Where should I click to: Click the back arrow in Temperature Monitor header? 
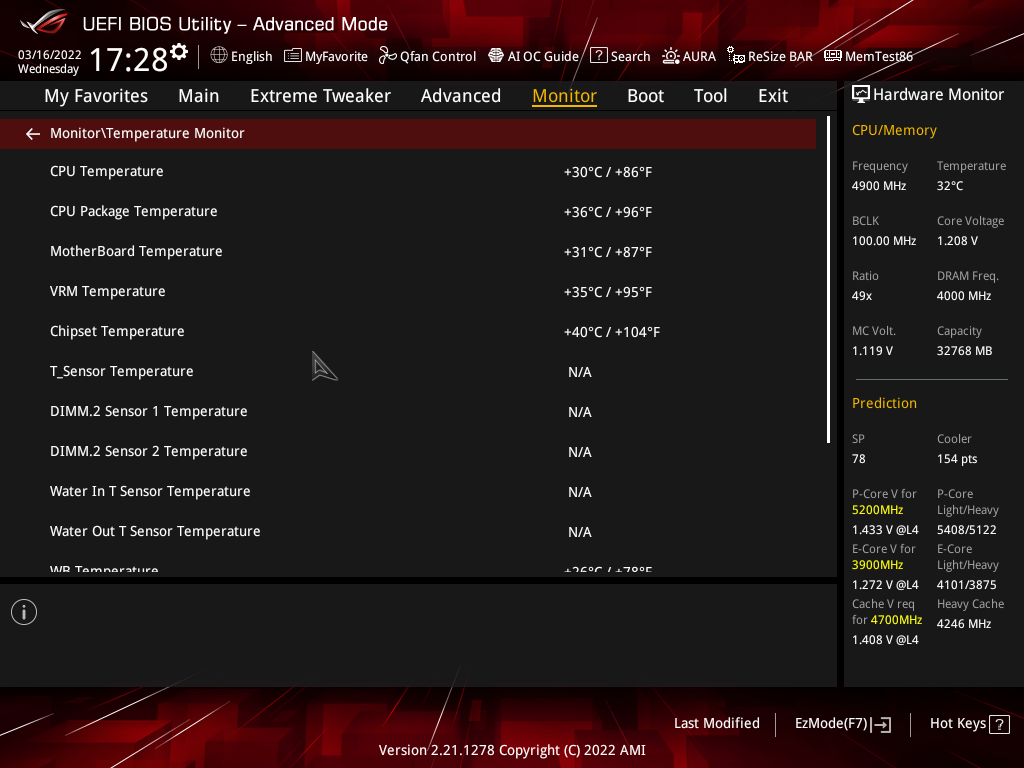(x=33, y=134)
